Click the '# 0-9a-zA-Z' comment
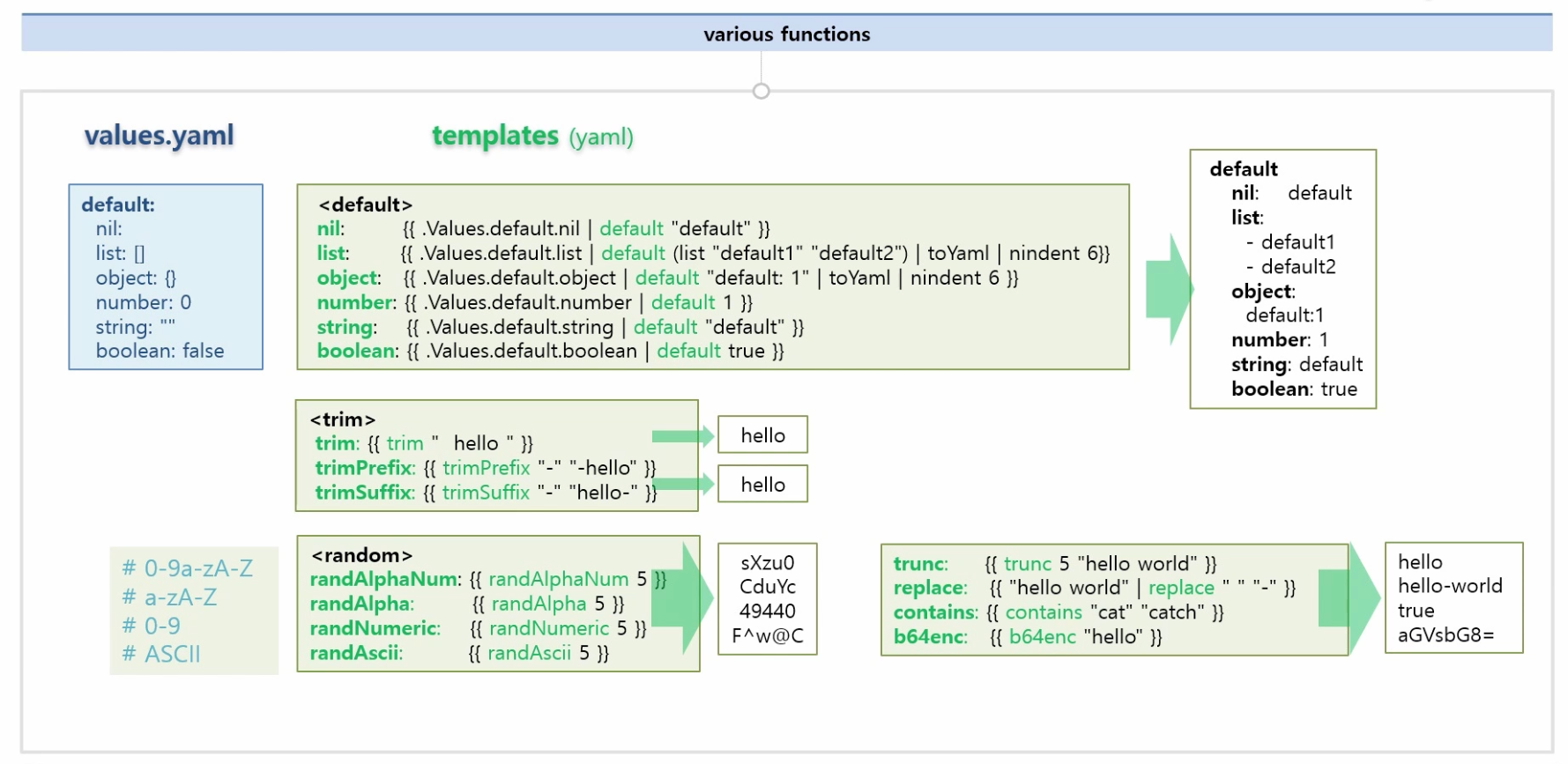This screenshot has width=1568, height=764. click(x=187, y=568)
